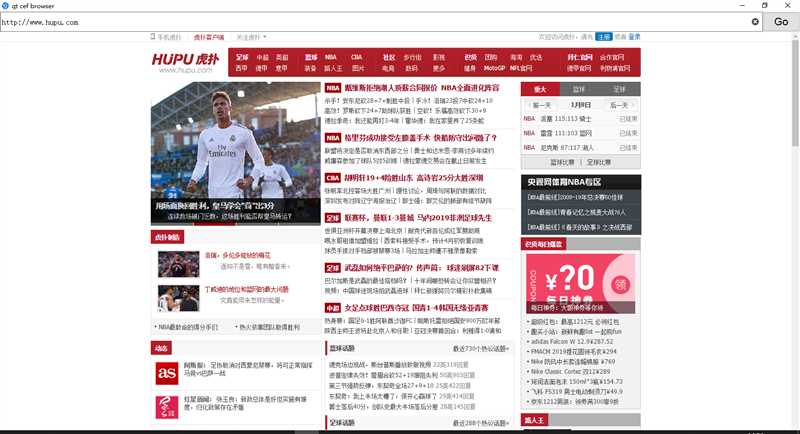
Task: Go to 后一天 in the scores widget
Action: click(619, 105)
